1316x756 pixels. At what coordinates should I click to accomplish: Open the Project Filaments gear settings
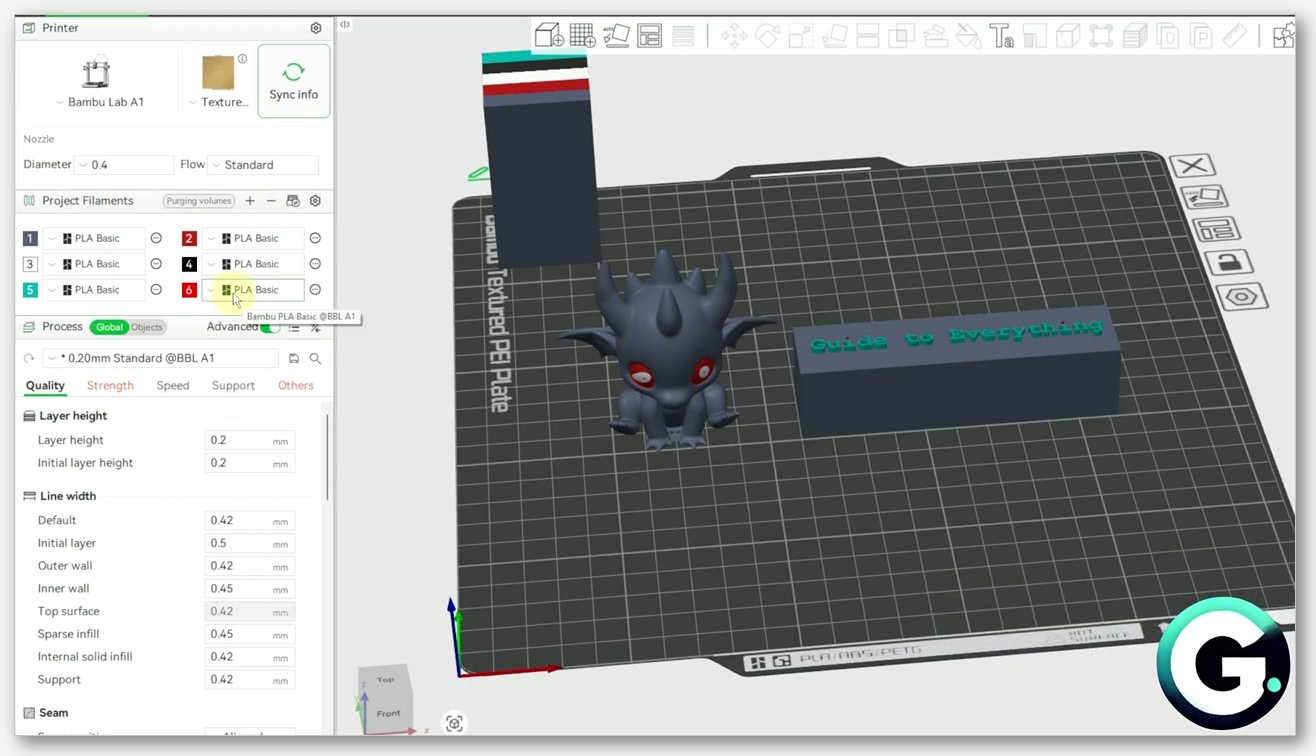(x=315, y=201)
